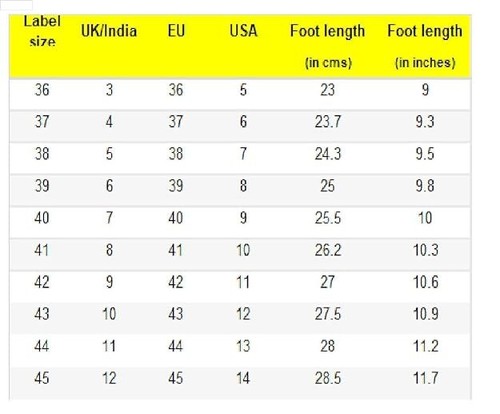Click USA size 8 cell
The height and width of the screenshot is (414, 500).
[243, 186]
